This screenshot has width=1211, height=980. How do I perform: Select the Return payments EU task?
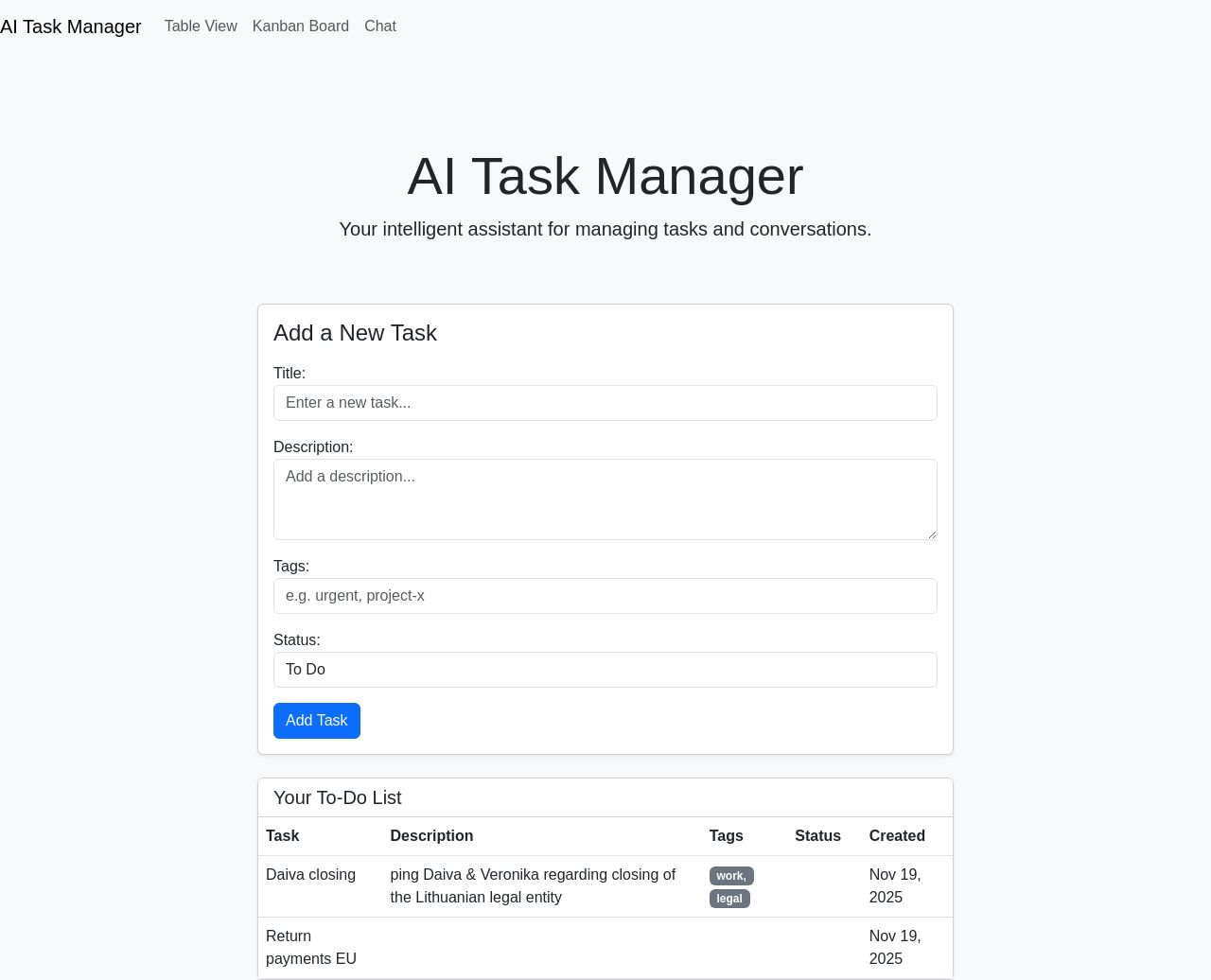pos(310,947)
